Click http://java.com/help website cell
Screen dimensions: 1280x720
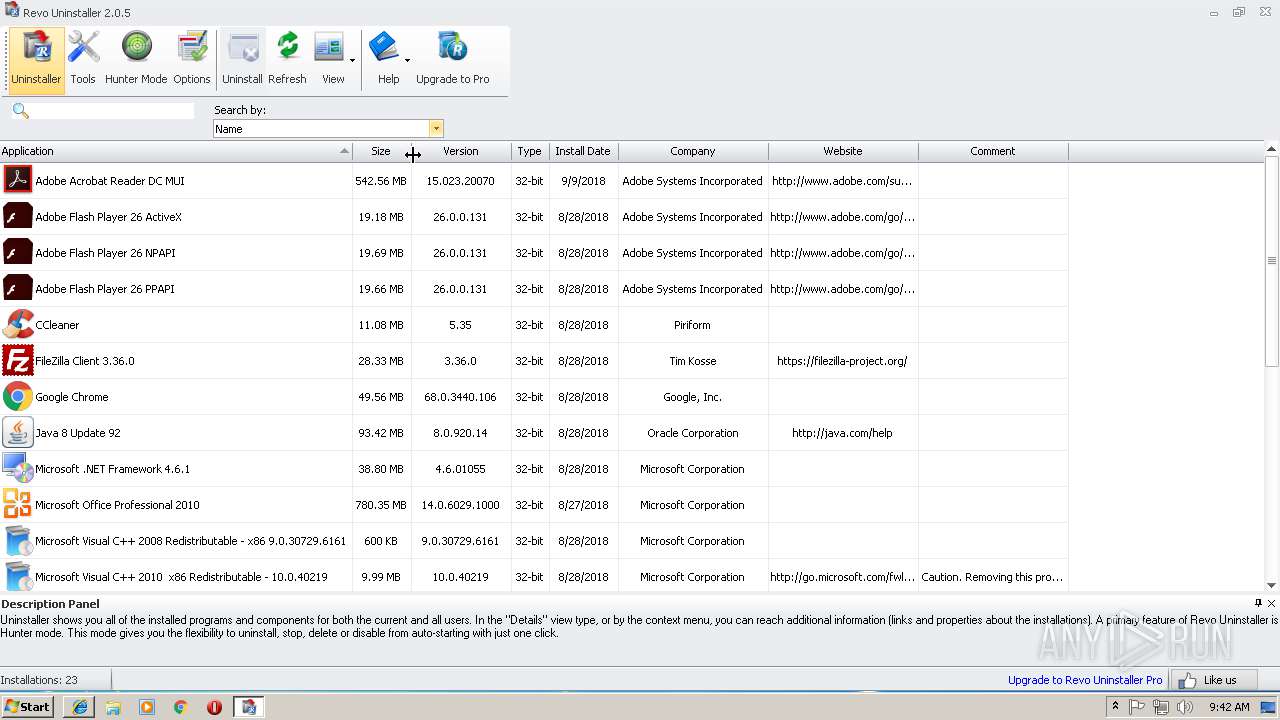pyautogui.click(x=843, y=433)
